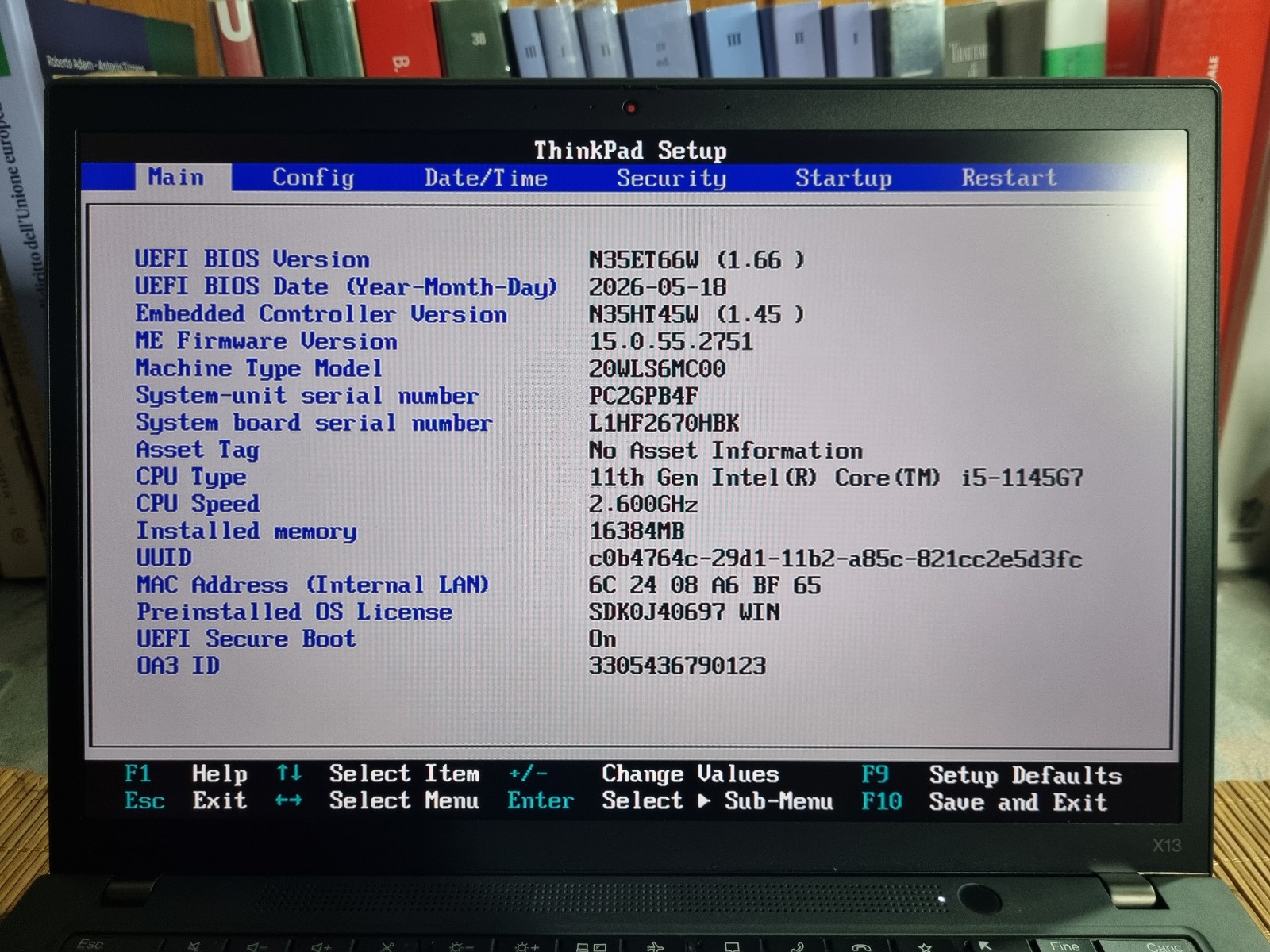Click the UUID value starting c0b4764c
The height and width of the screenshot is (952, 1270).
(x=835, y=559)
